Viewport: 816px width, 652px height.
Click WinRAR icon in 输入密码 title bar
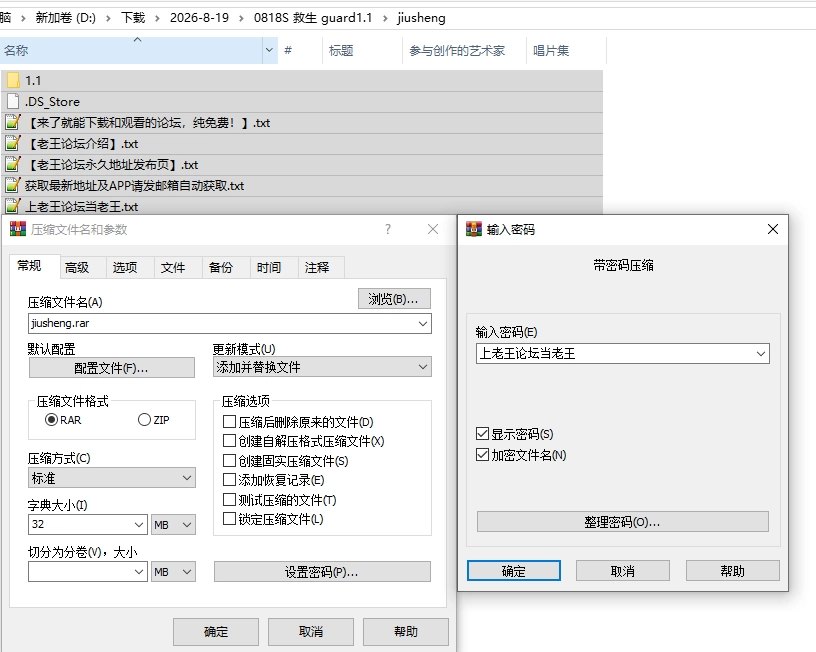(474, 229)
